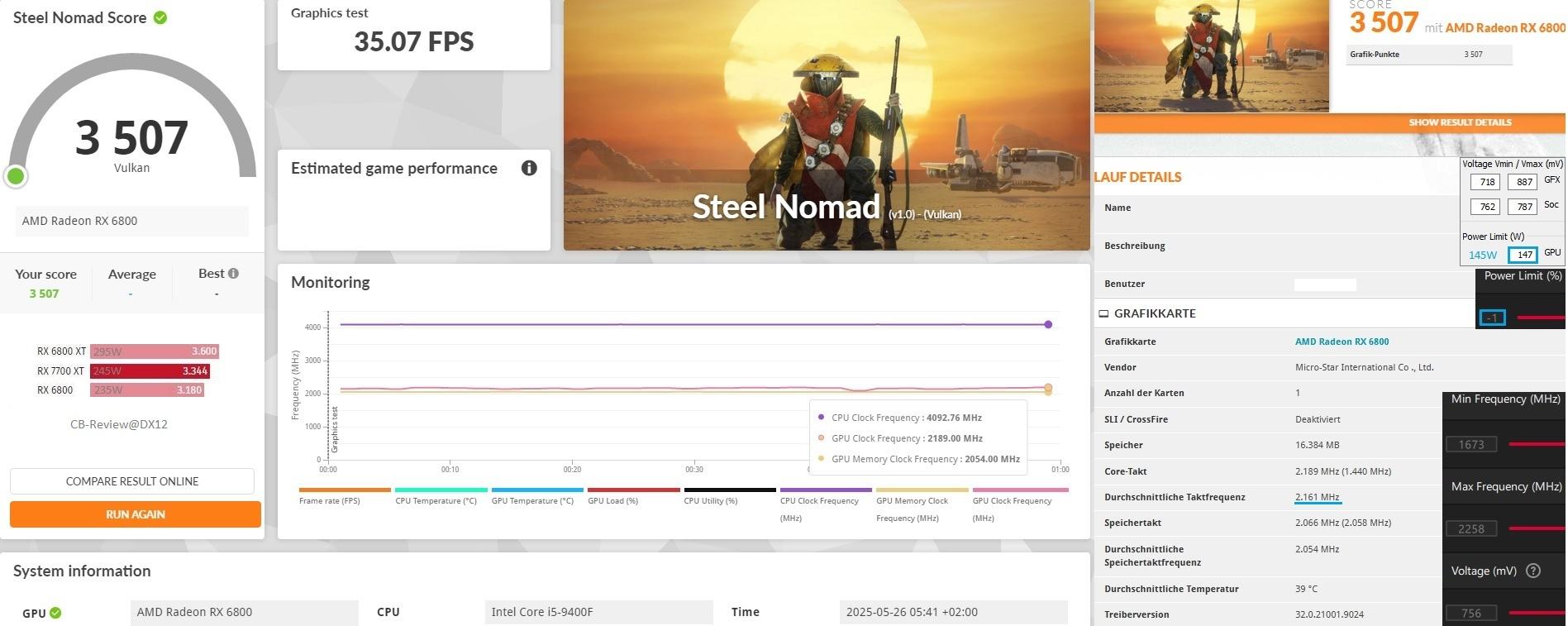Click the 35.07 FPS graphics test value
The height and width of the screenshot is (626, 1568).
[x=414, y=41]
